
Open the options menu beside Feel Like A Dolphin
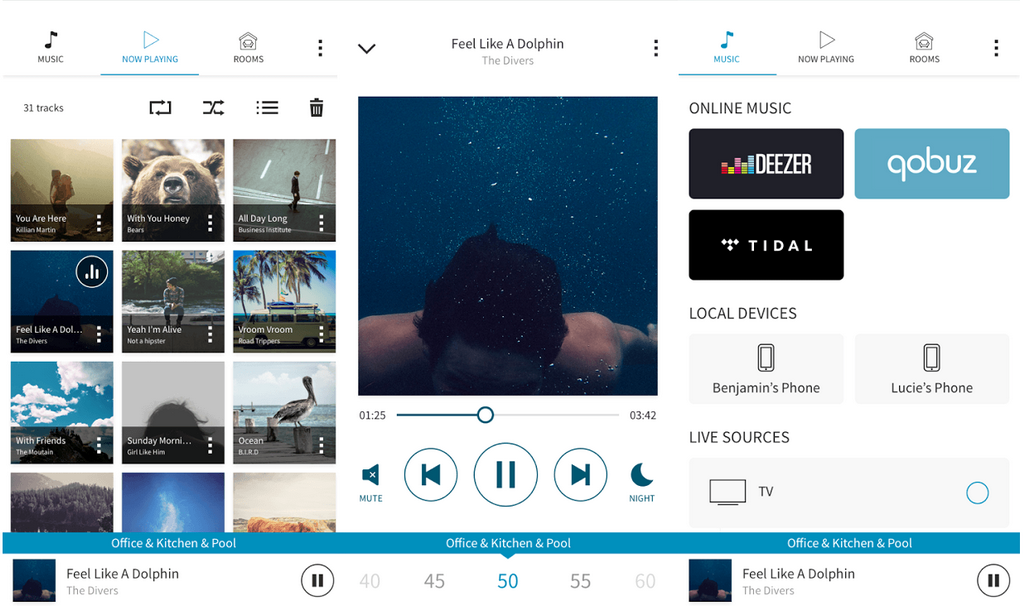point(656,47)
